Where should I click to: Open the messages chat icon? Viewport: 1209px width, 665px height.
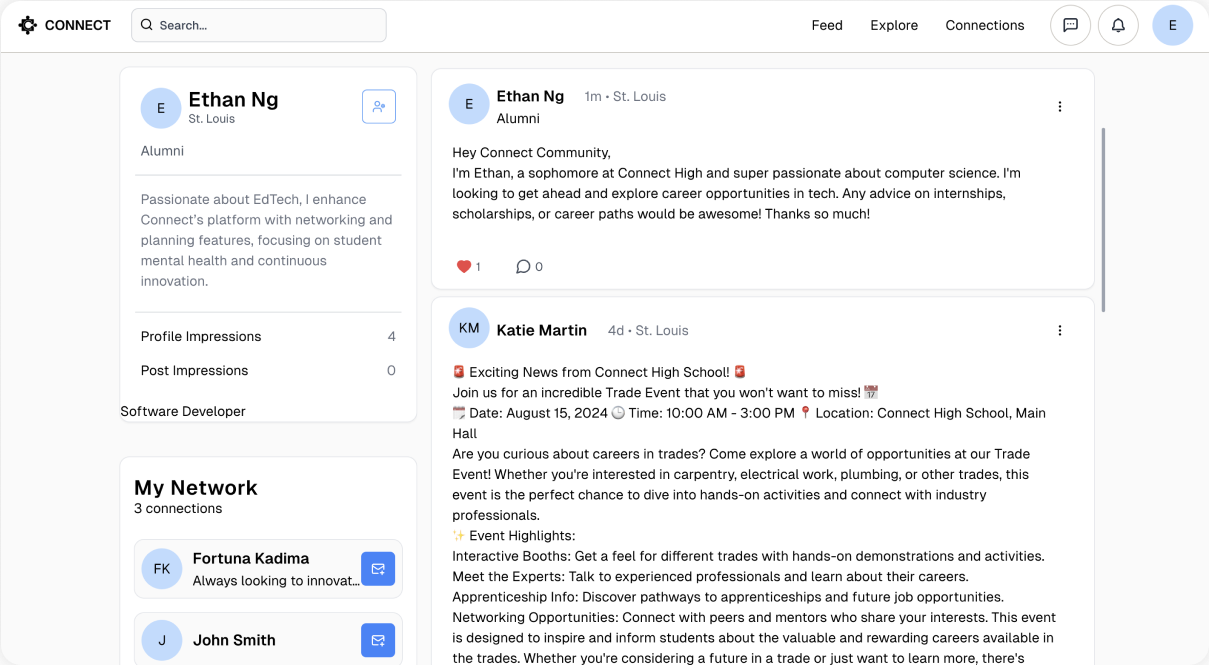point(1070,25)
